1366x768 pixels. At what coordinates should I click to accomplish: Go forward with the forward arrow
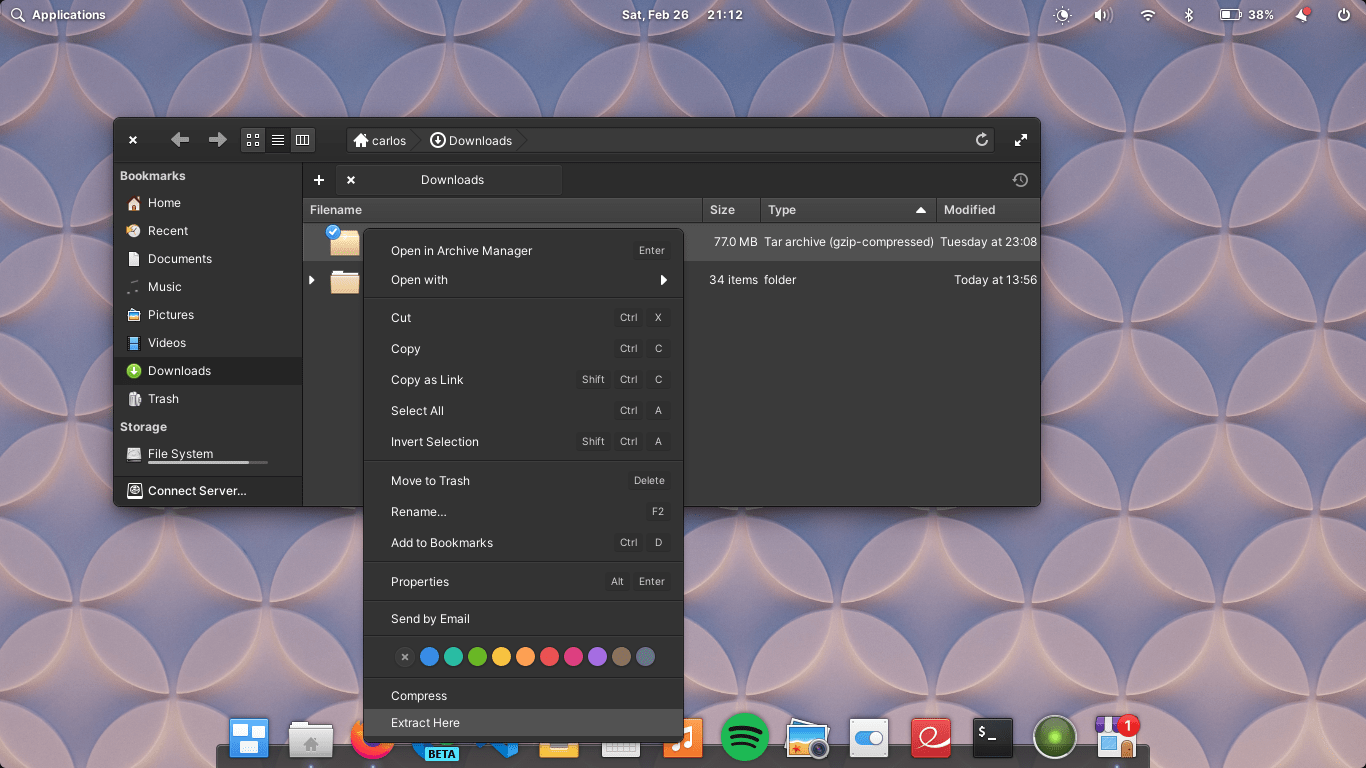pyautogui.click(x=218, y=140)
